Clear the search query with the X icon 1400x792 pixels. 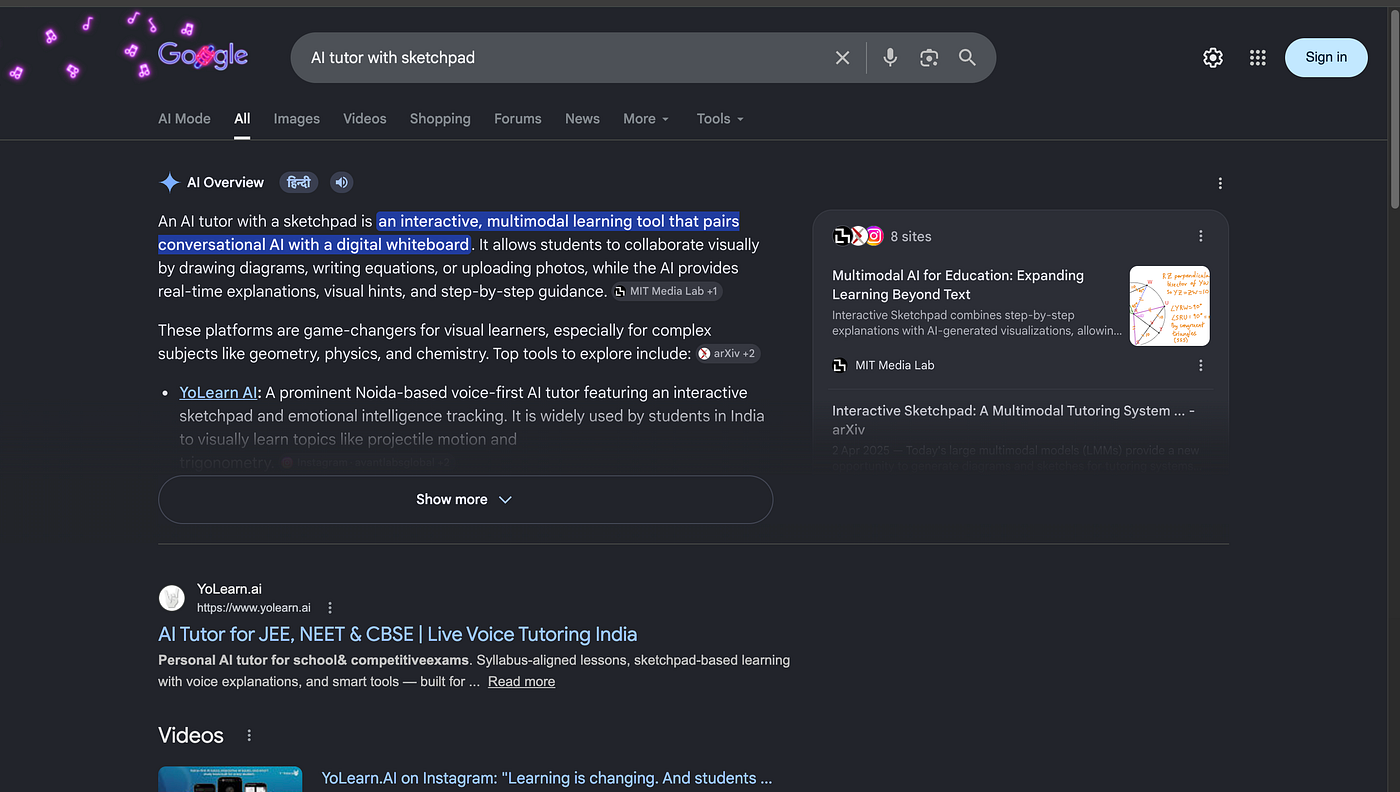(842, 58)
